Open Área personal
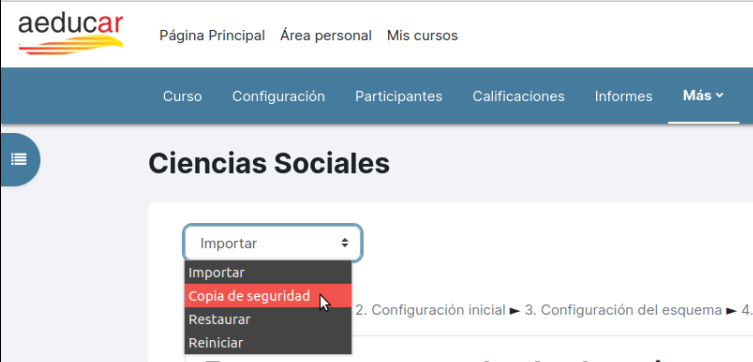 (326, 36)
